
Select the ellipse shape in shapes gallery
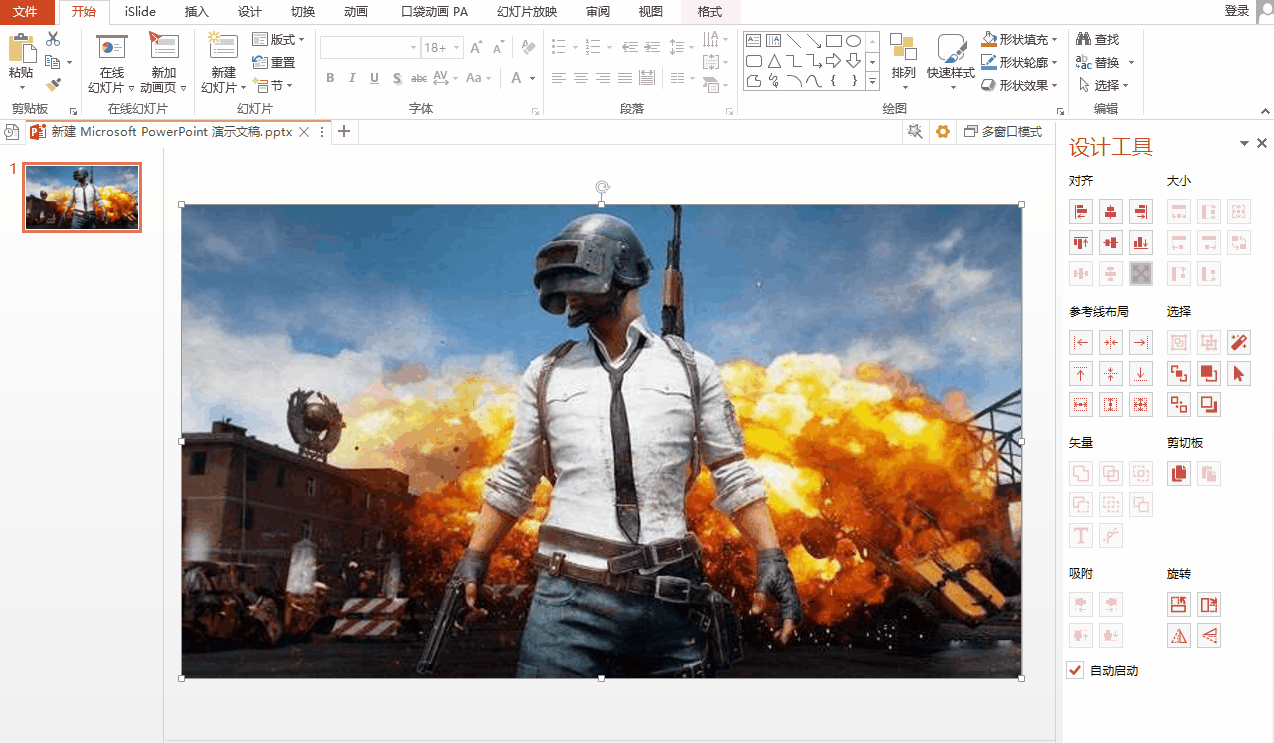[853, 41]
